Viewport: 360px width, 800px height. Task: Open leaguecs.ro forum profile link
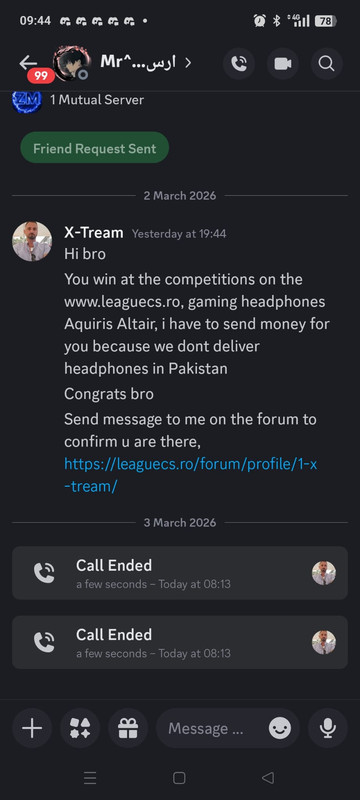pyautogui.click(x=191, y=475)
